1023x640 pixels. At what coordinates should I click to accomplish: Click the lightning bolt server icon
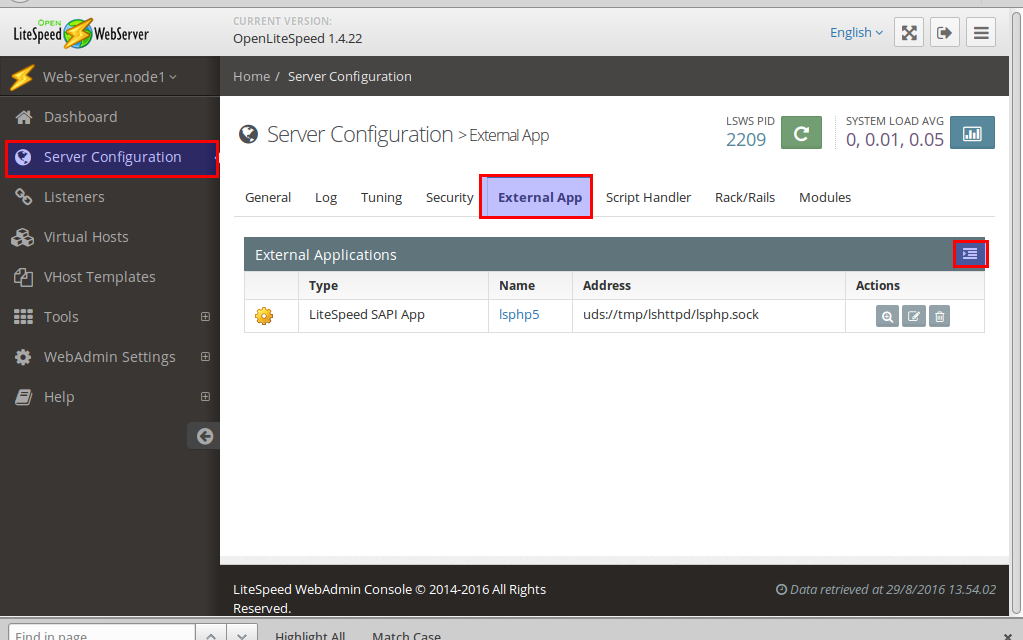point(22,77)
